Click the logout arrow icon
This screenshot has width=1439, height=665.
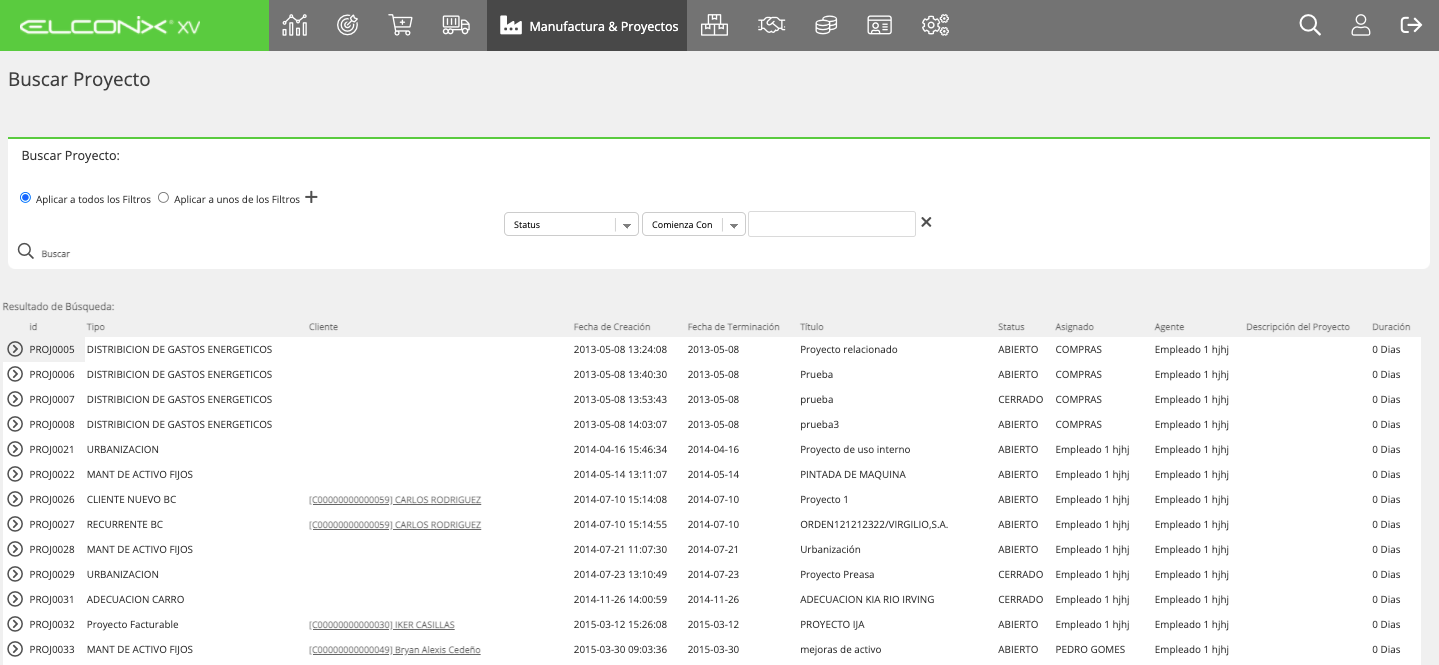click(x=1411, y=25)
